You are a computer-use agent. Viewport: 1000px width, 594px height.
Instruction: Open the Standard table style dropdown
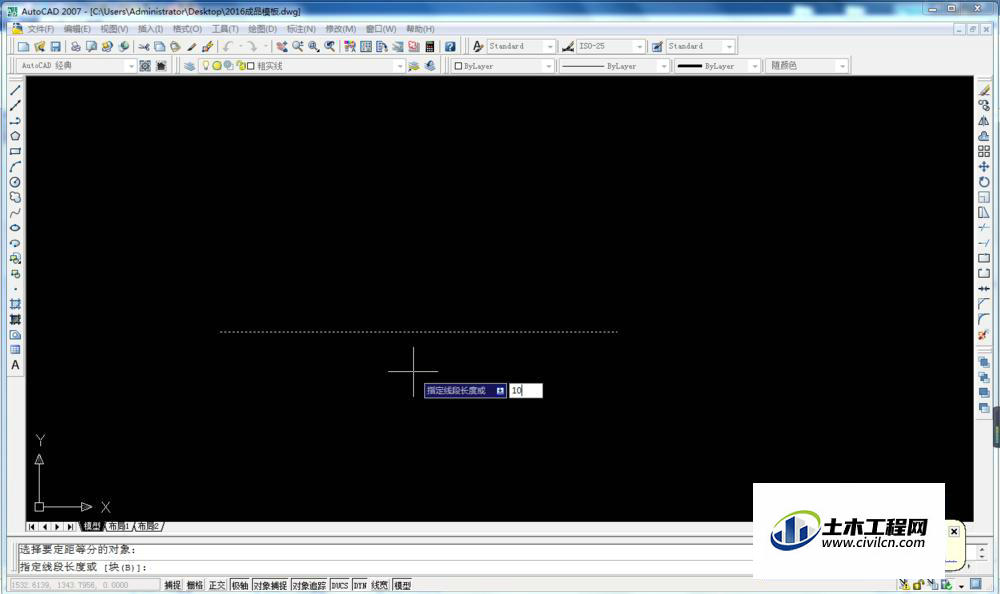pyautogui.click(x=729, y=47)
